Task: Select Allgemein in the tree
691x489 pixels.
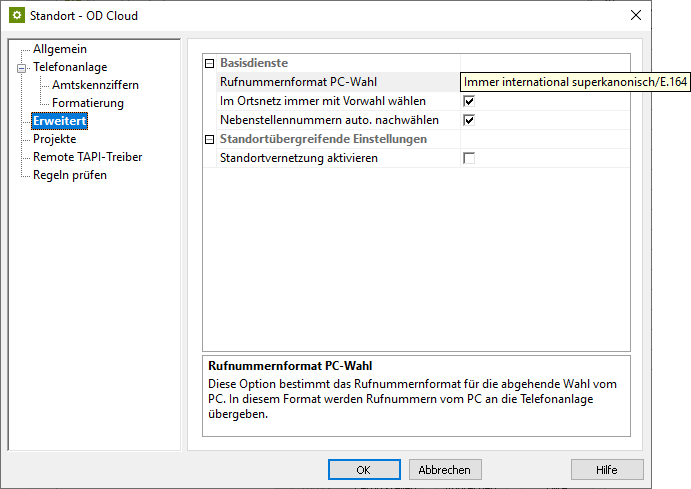Action: [60, 49]
